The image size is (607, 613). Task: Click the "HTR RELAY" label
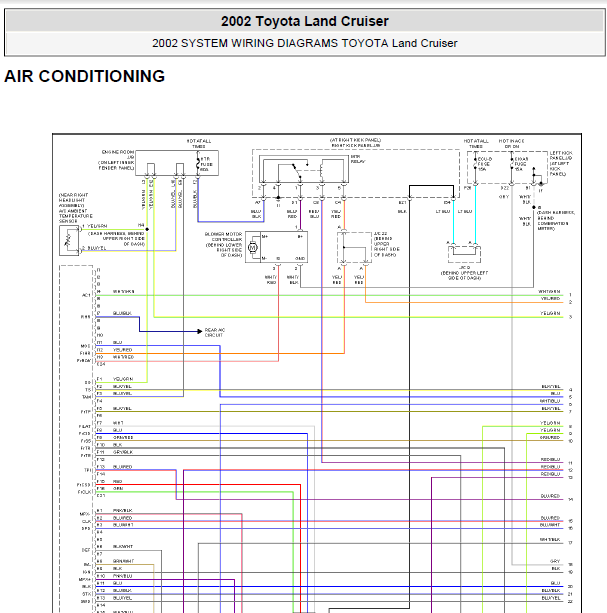pyautogui.click(x=357, y=159)
